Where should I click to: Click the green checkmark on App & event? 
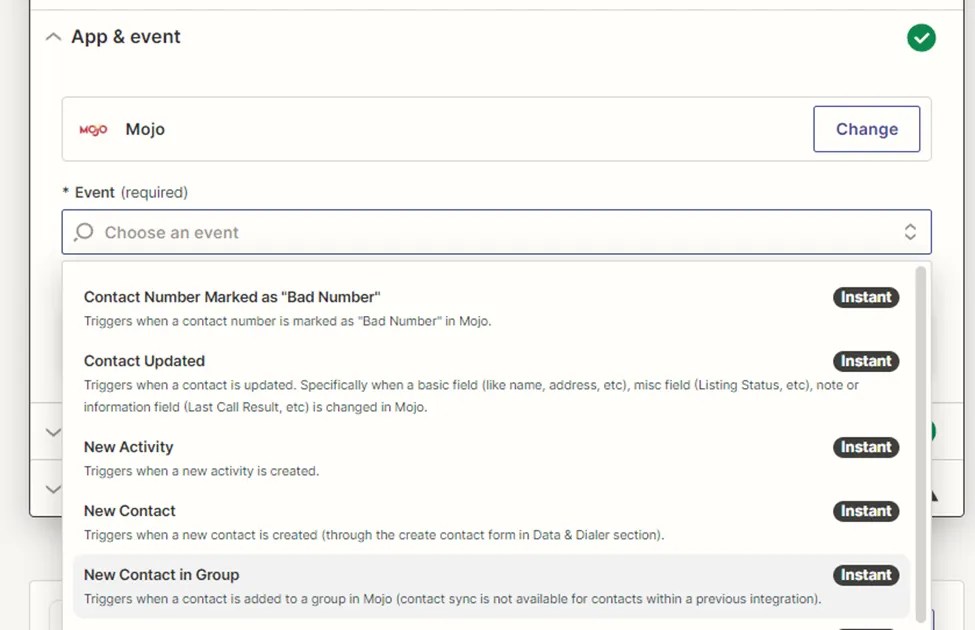(x=921, y=37)
